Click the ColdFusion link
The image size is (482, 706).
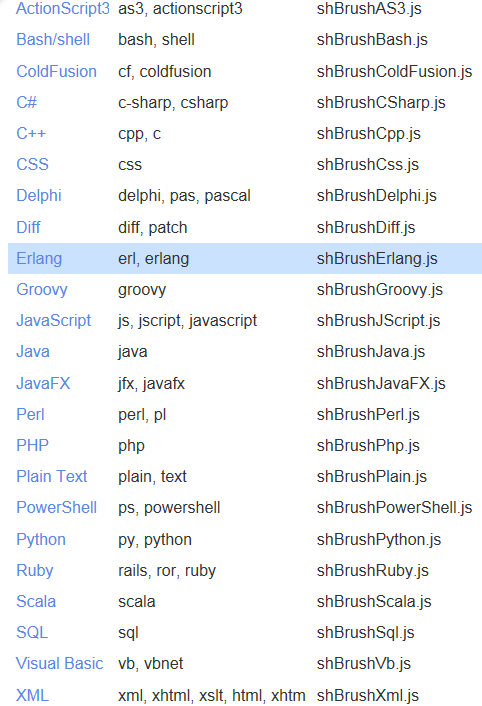pos(56,71)
